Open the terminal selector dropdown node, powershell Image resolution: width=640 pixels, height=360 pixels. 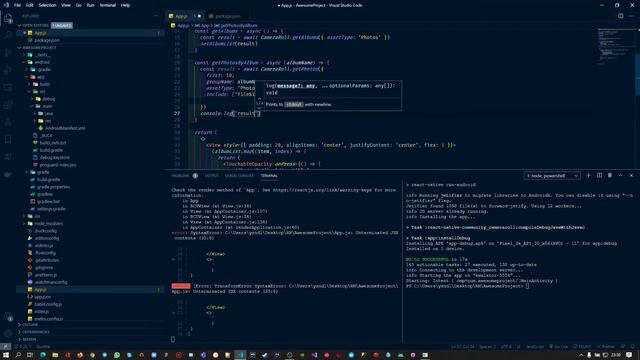tap(552, 176)
